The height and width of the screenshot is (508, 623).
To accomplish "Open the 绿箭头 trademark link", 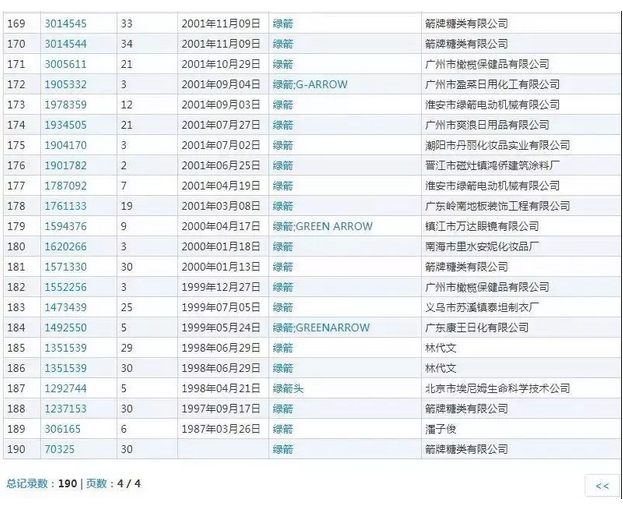I will (x=288, y=388).
